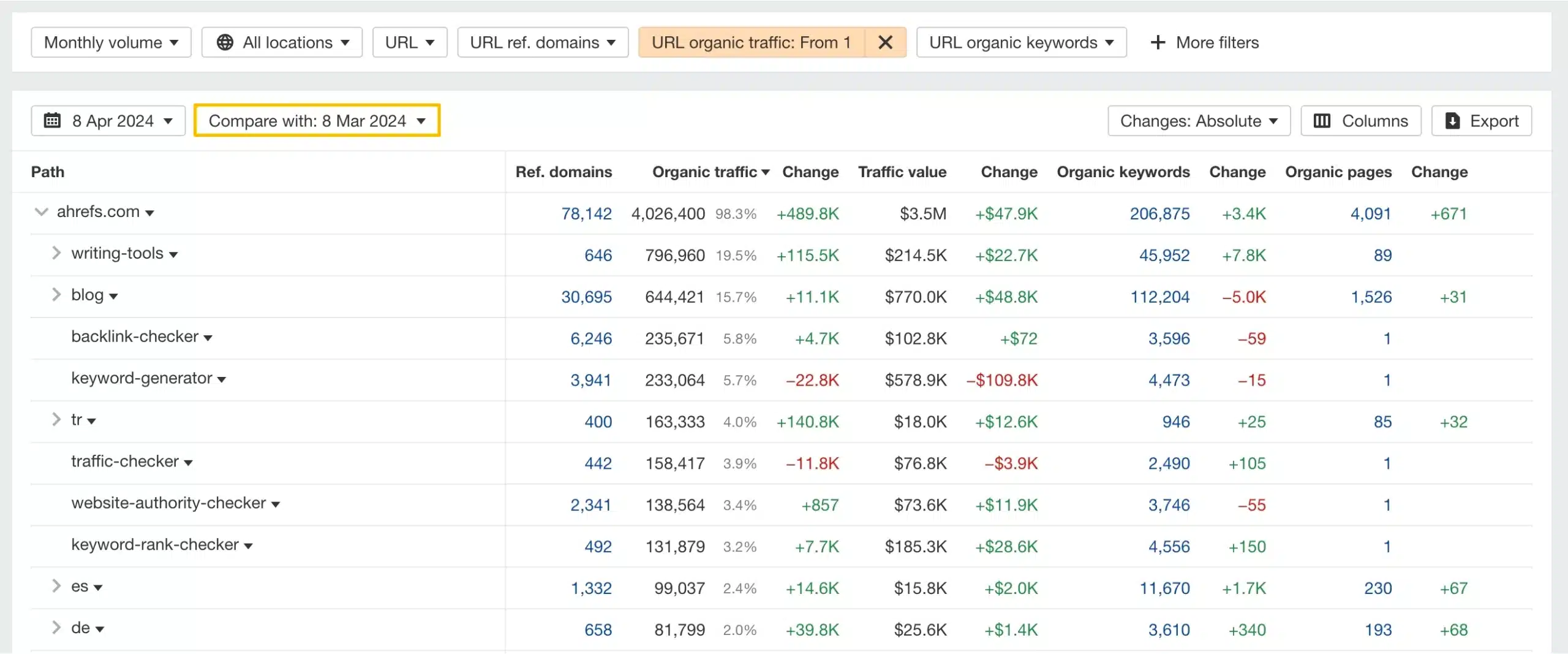1568x654 pixels.
Task: Open the website-authority-checker path menu
Action: [276, 504]
